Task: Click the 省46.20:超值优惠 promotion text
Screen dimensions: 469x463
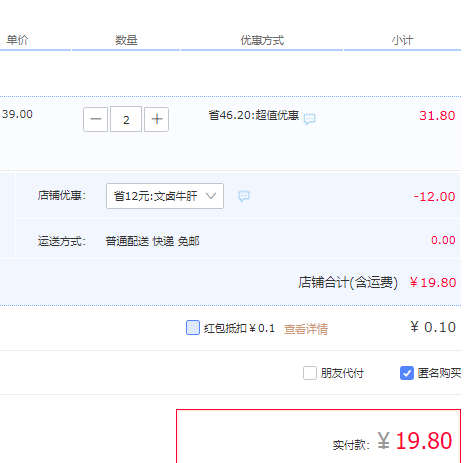Action: click(x=254, y=115)
